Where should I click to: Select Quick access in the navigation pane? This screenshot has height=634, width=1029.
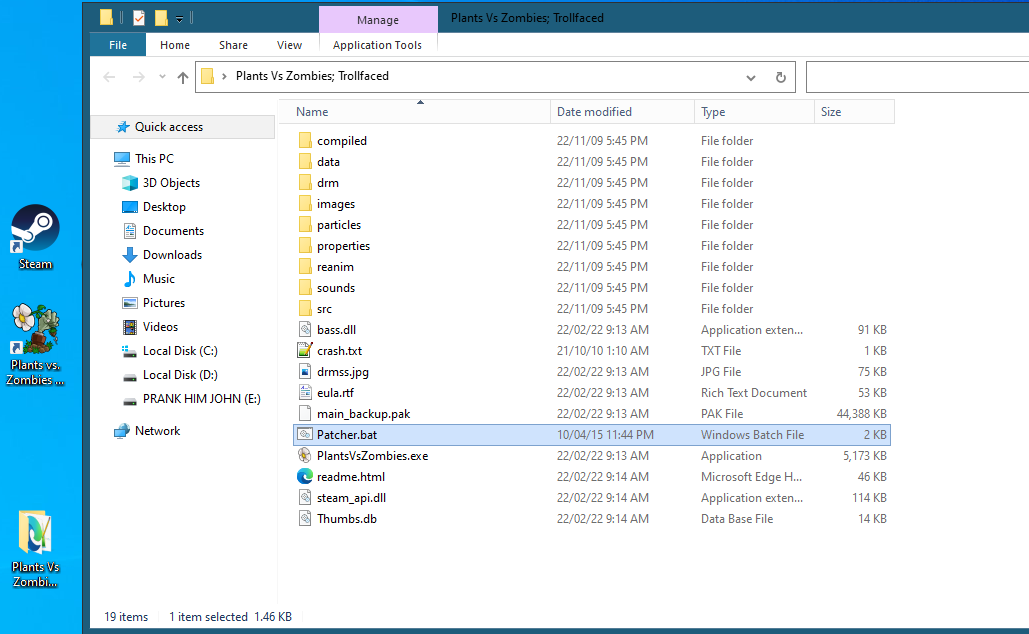(182, 127)
